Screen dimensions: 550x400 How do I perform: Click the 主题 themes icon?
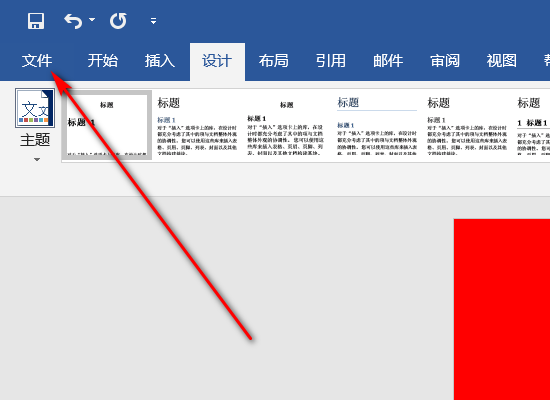(35, 108)
